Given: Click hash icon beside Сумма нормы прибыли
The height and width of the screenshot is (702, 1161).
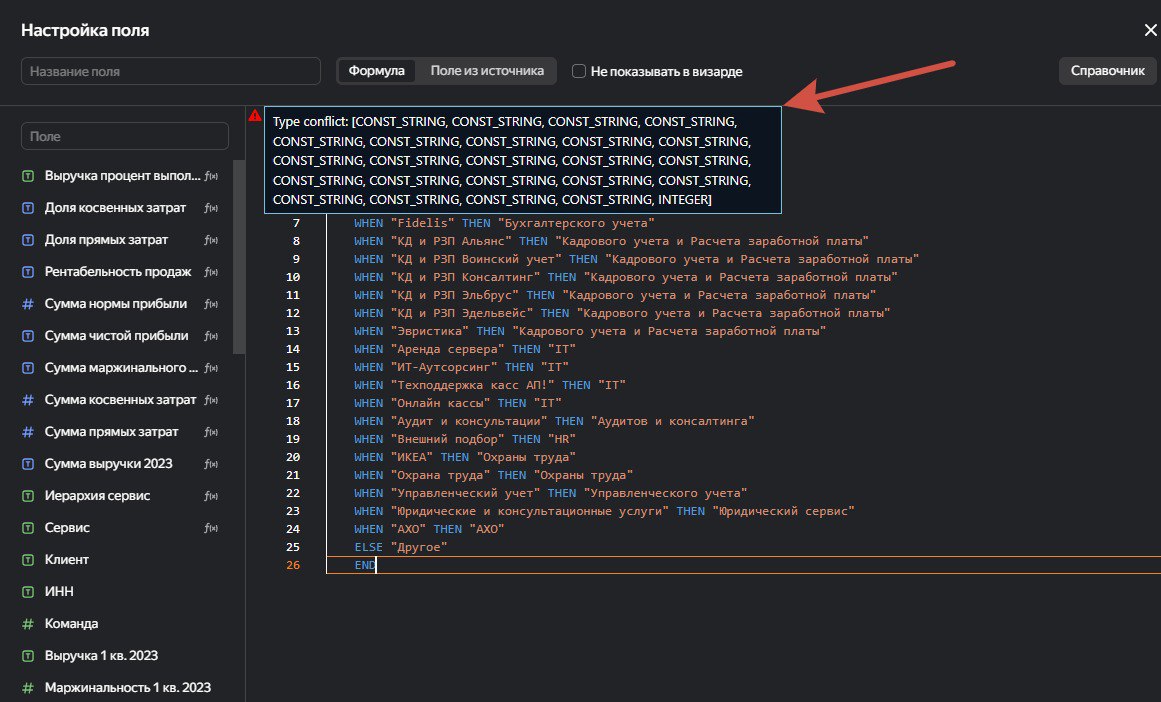Looking at the screenshot, I should pyautogui.click(x=28, y=304).
